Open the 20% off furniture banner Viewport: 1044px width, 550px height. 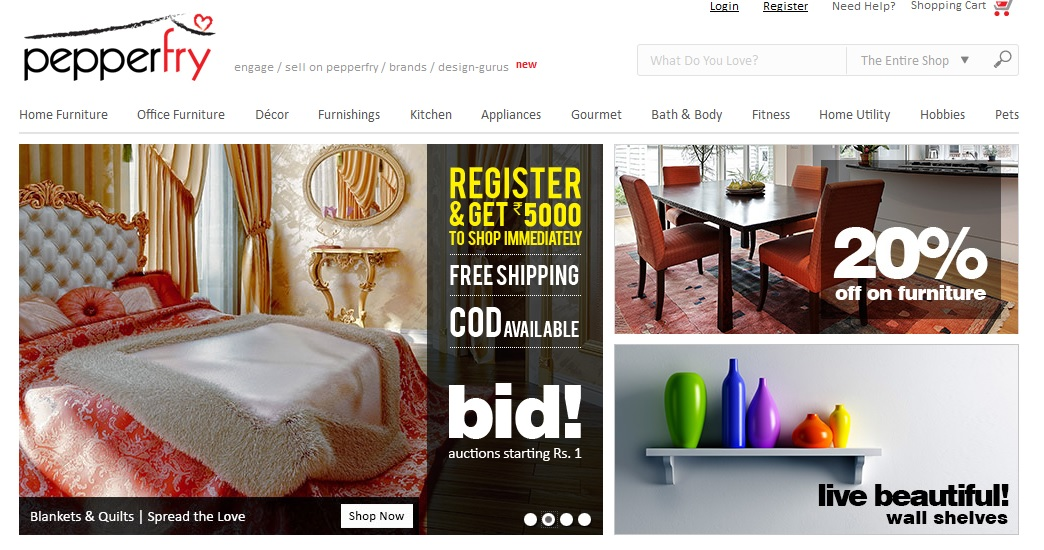click(x=816, y=239)
